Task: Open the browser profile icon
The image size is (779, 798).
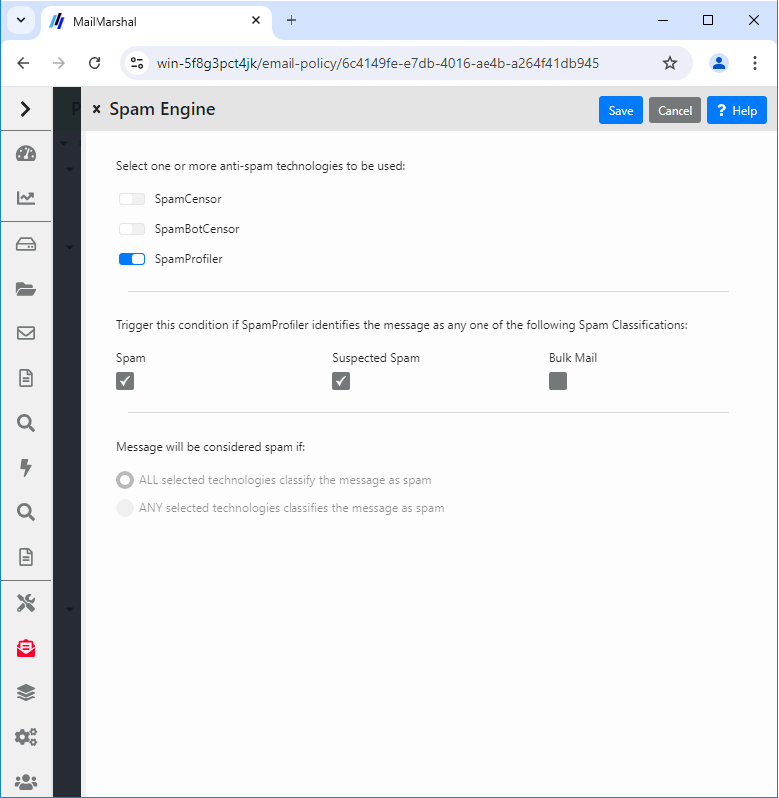Action: (718, 63)
